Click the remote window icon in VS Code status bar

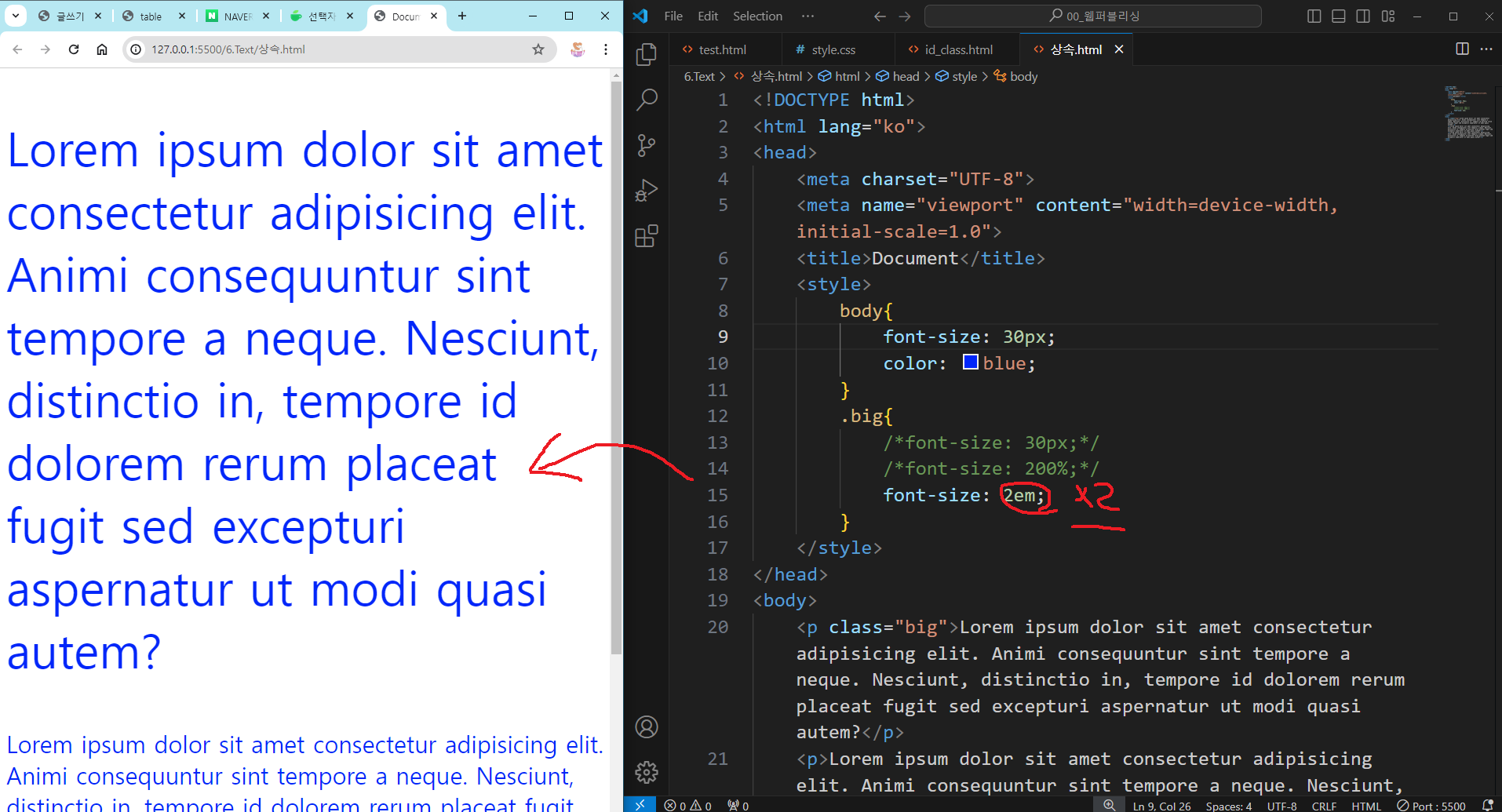640,805
